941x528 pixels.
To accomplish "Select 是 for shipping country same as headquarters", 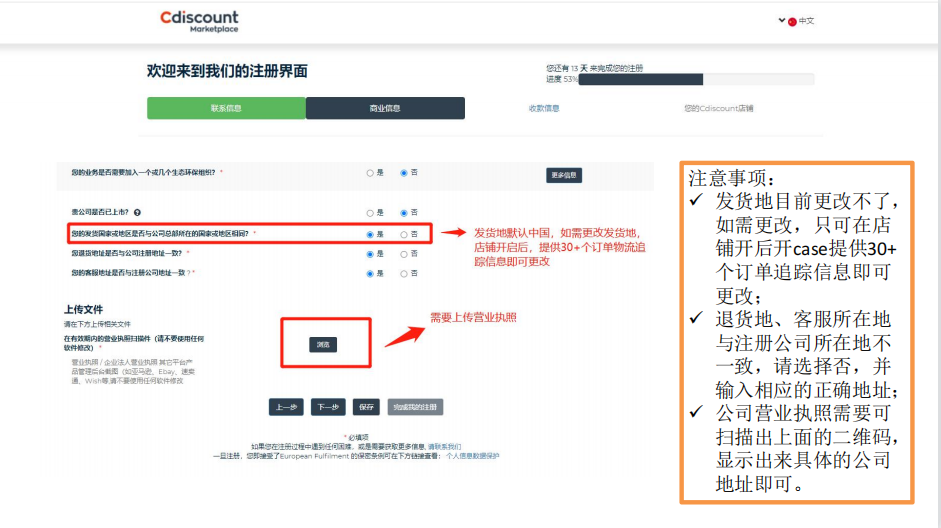I will coord(370,234).
